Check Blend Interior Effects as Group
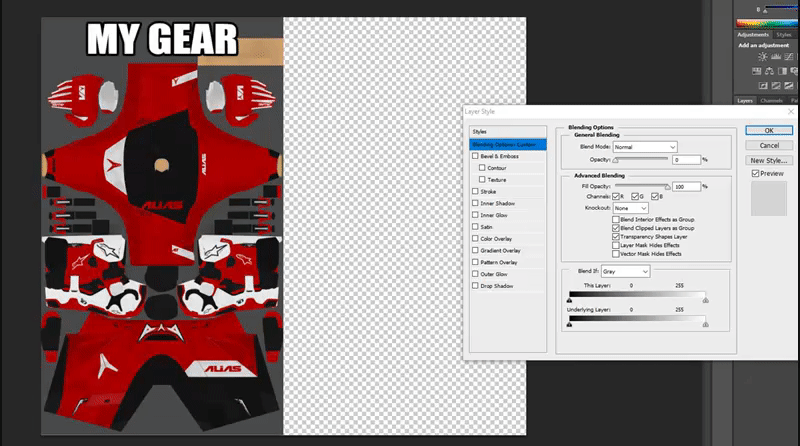800x446 pixels. (x=616, y=219)
